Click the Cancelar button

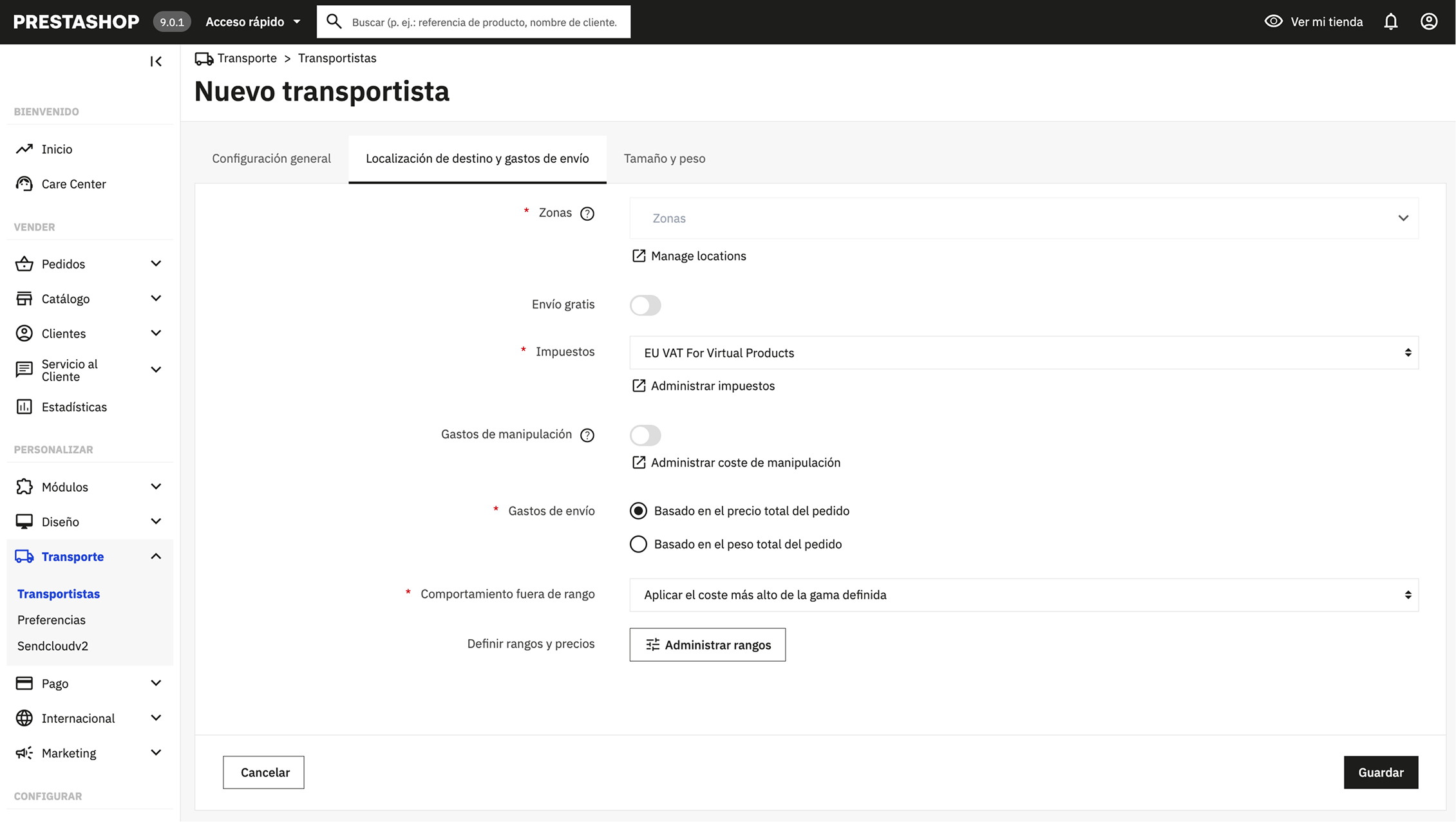click(x=264, y=772)
